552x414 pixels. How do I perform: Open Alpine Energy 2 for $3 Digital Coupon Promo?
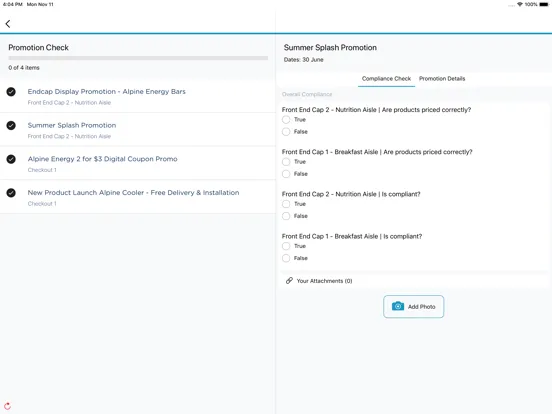coord(138,163)
